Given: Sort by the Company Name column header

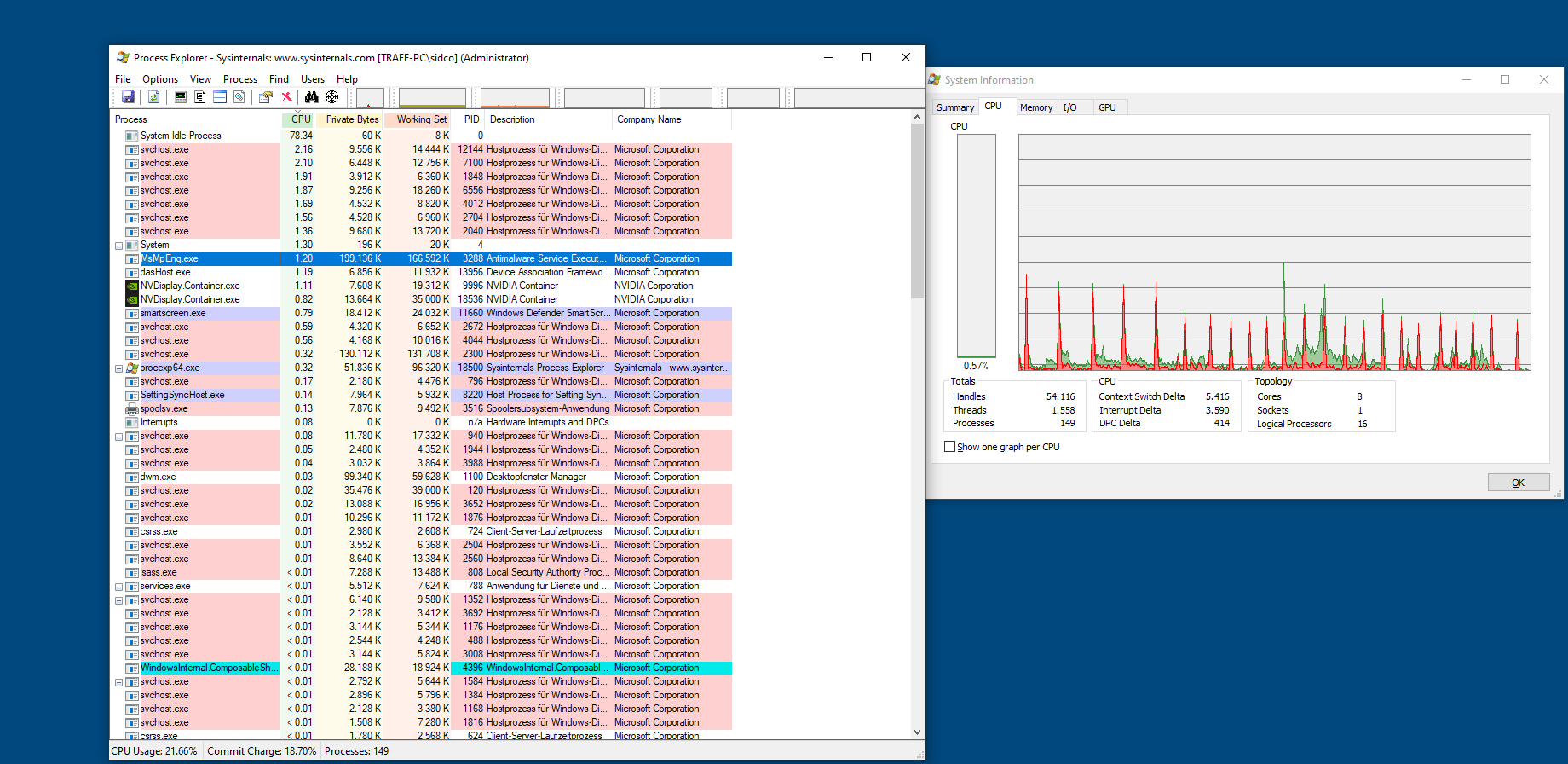Looking at the screenshot, I should pos(672,119).
